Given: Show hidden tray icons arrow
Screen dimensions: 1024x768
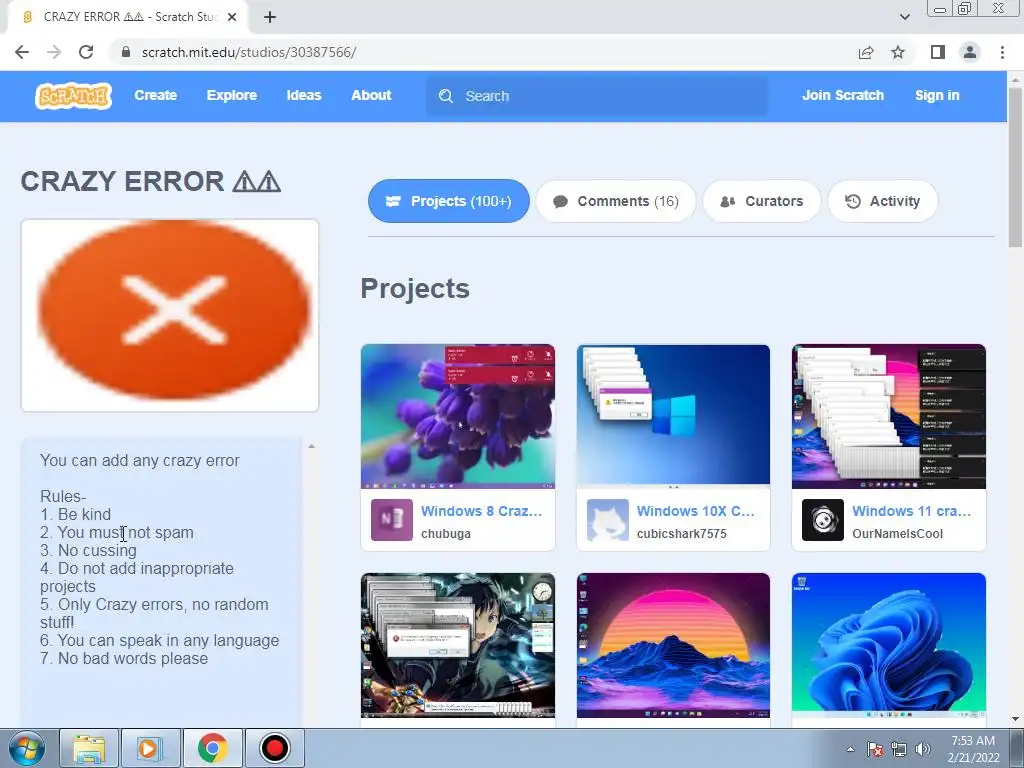Looking at the screenshot, I should (x=850, y=750).
